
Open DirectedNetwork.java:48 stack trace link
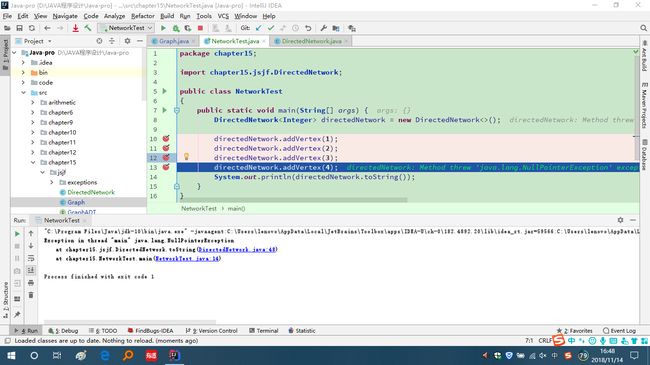[x=237, y=249]
